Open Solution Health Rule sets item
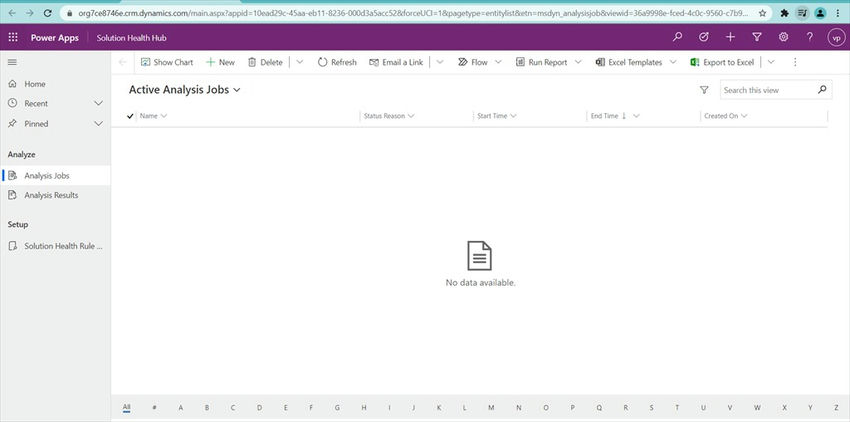Image resolution: width=850 pixels, height=422 pixels. tap(55, 246)
